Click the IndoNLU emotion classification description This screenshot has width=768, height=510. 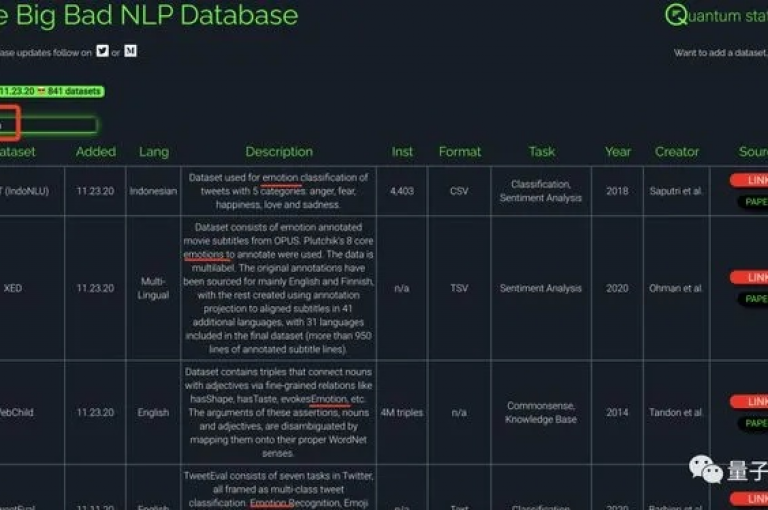pos(278,191)
